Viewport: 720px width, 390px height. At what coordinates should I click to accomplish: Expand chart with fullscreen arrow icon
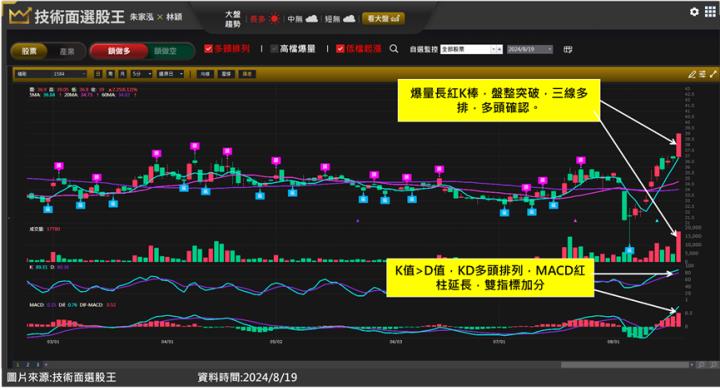pos(713,74)
